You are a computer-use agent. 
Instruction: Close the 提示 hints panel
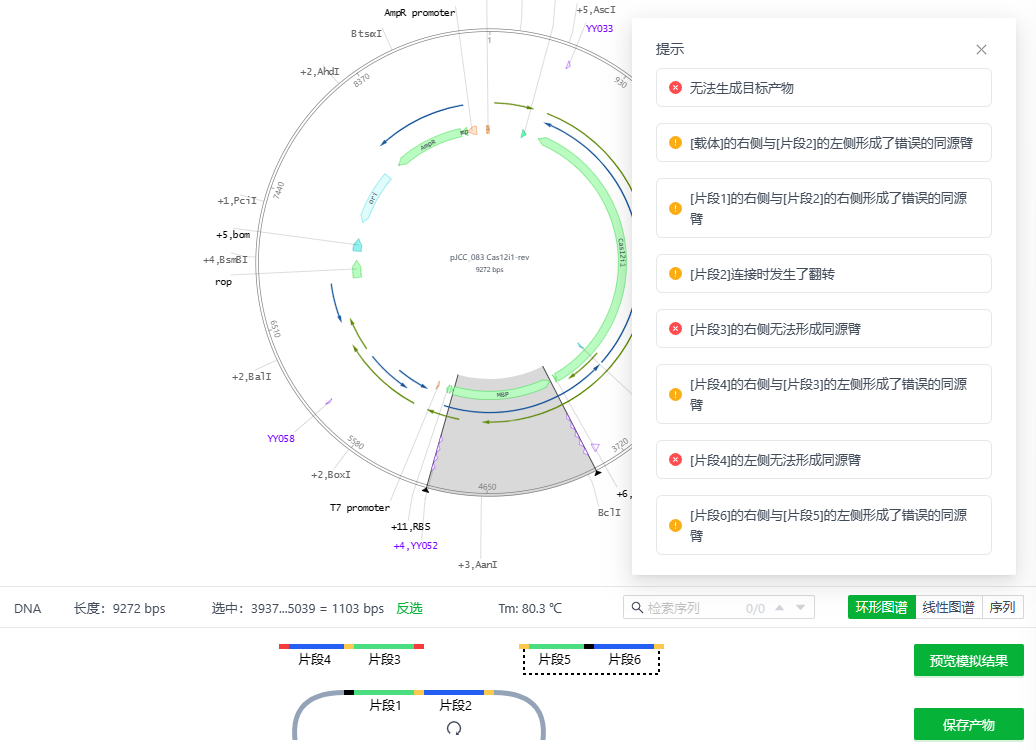(981, 50)
